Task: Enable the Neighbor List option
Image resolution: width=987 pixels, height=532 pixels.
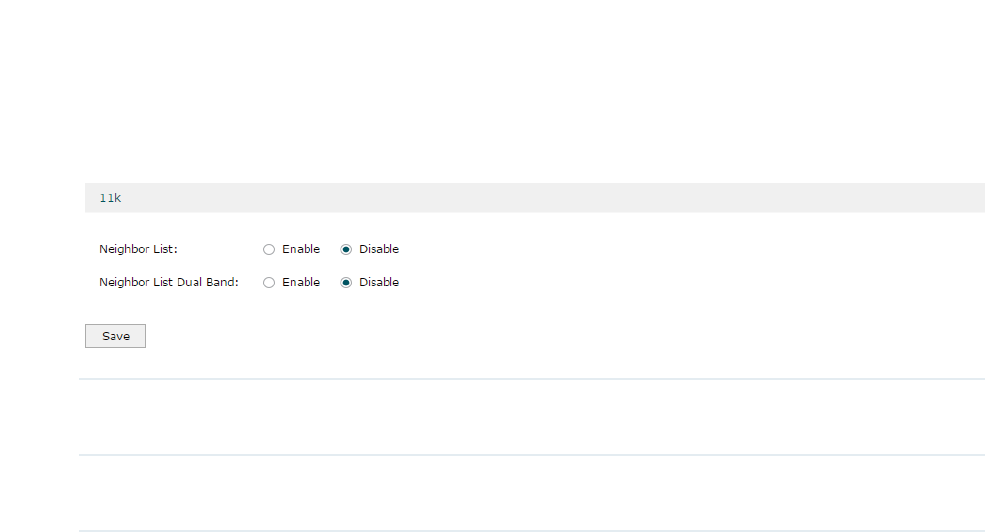Action: click(269, 249)
